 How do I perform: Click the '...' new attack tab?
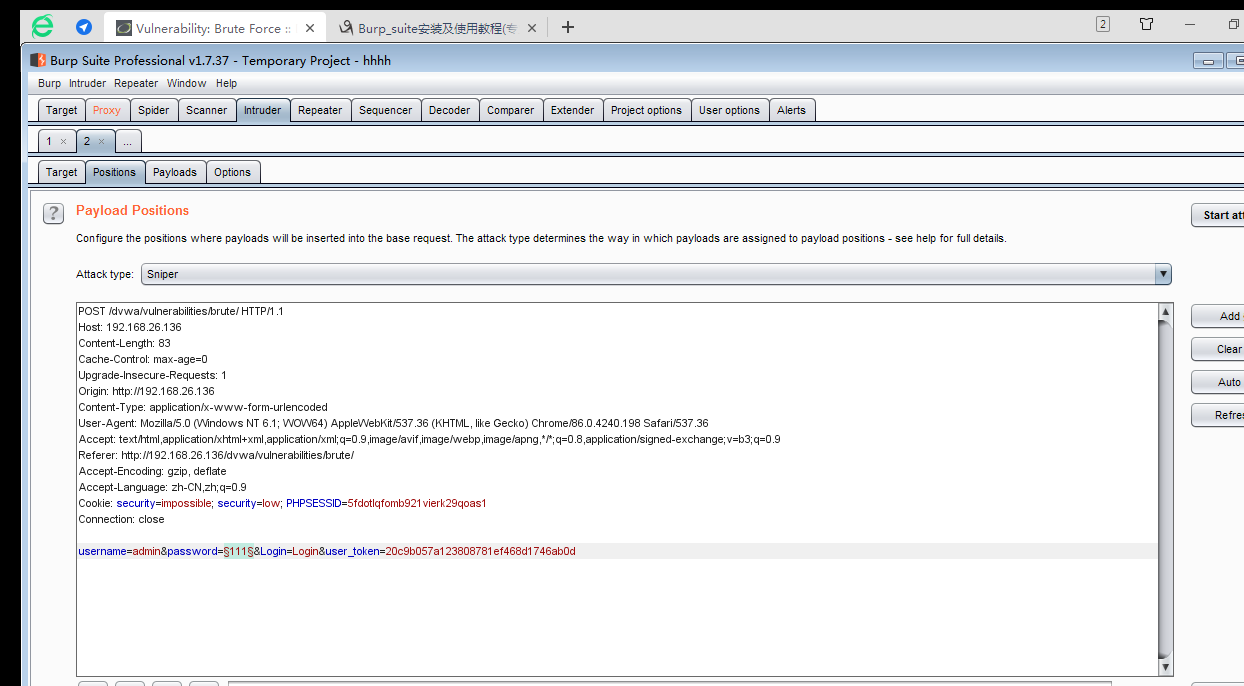coord(128,142)
